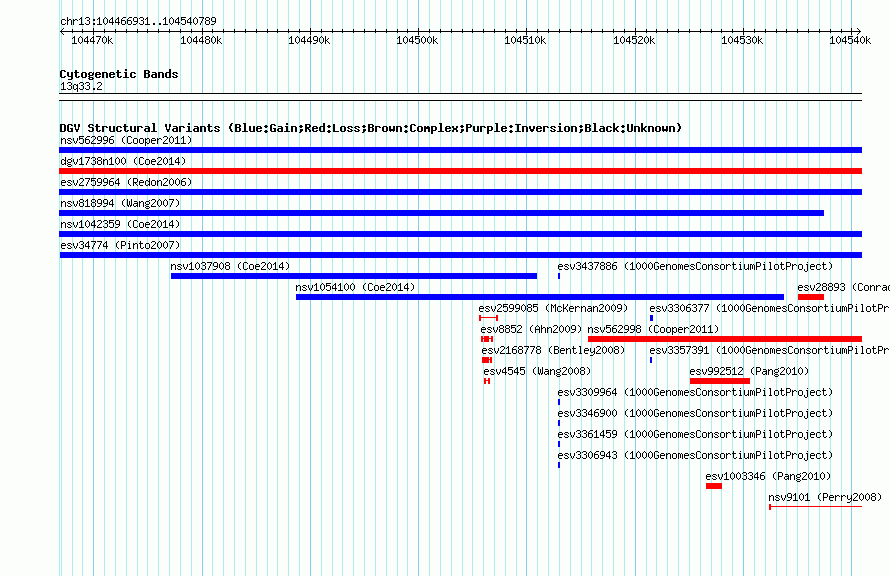Click the 104490k ruler tick label
This screenshot has height=576, width=890.
(309, 40)
